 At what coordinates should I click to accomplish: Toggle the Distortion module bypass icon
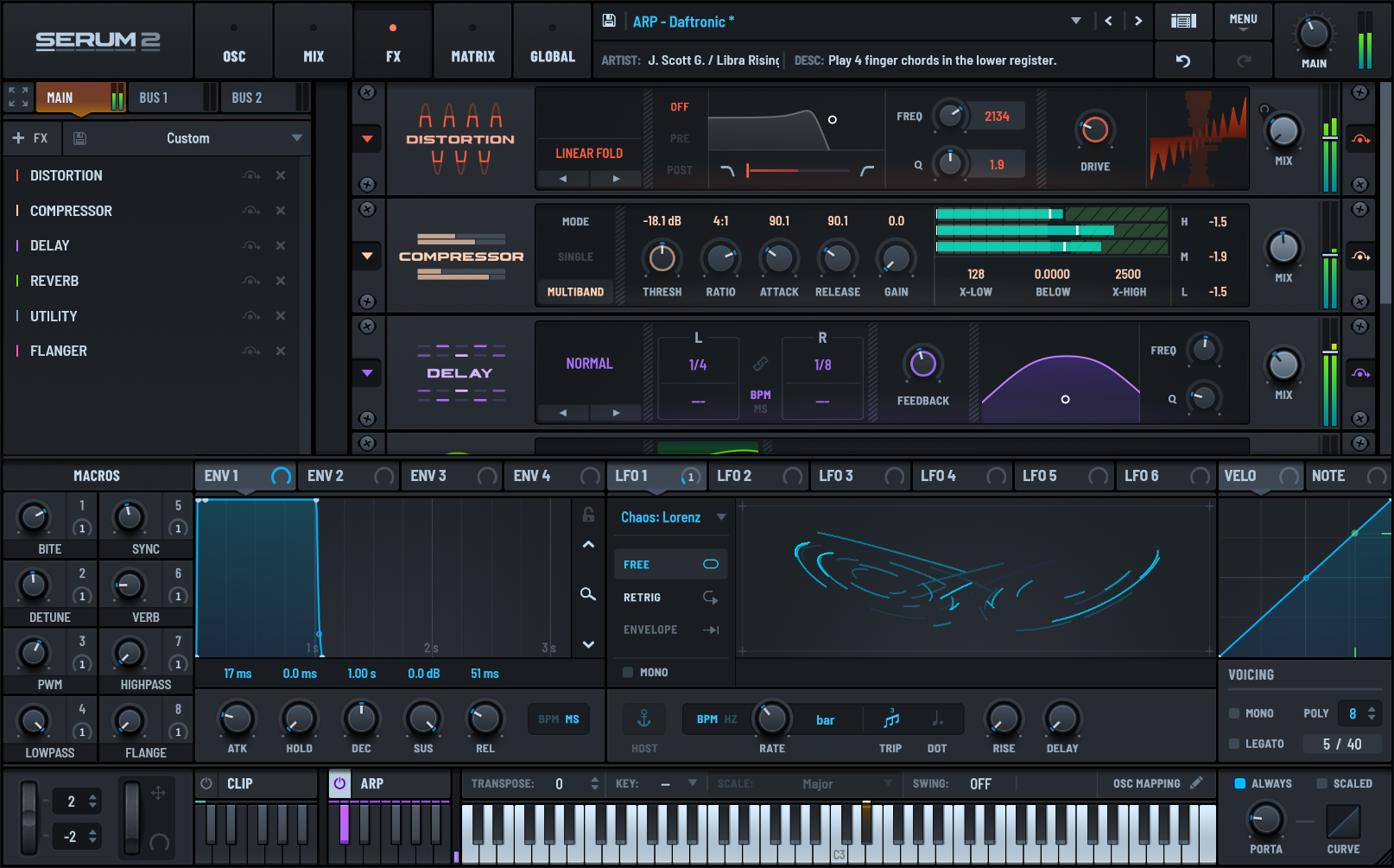1360,139
